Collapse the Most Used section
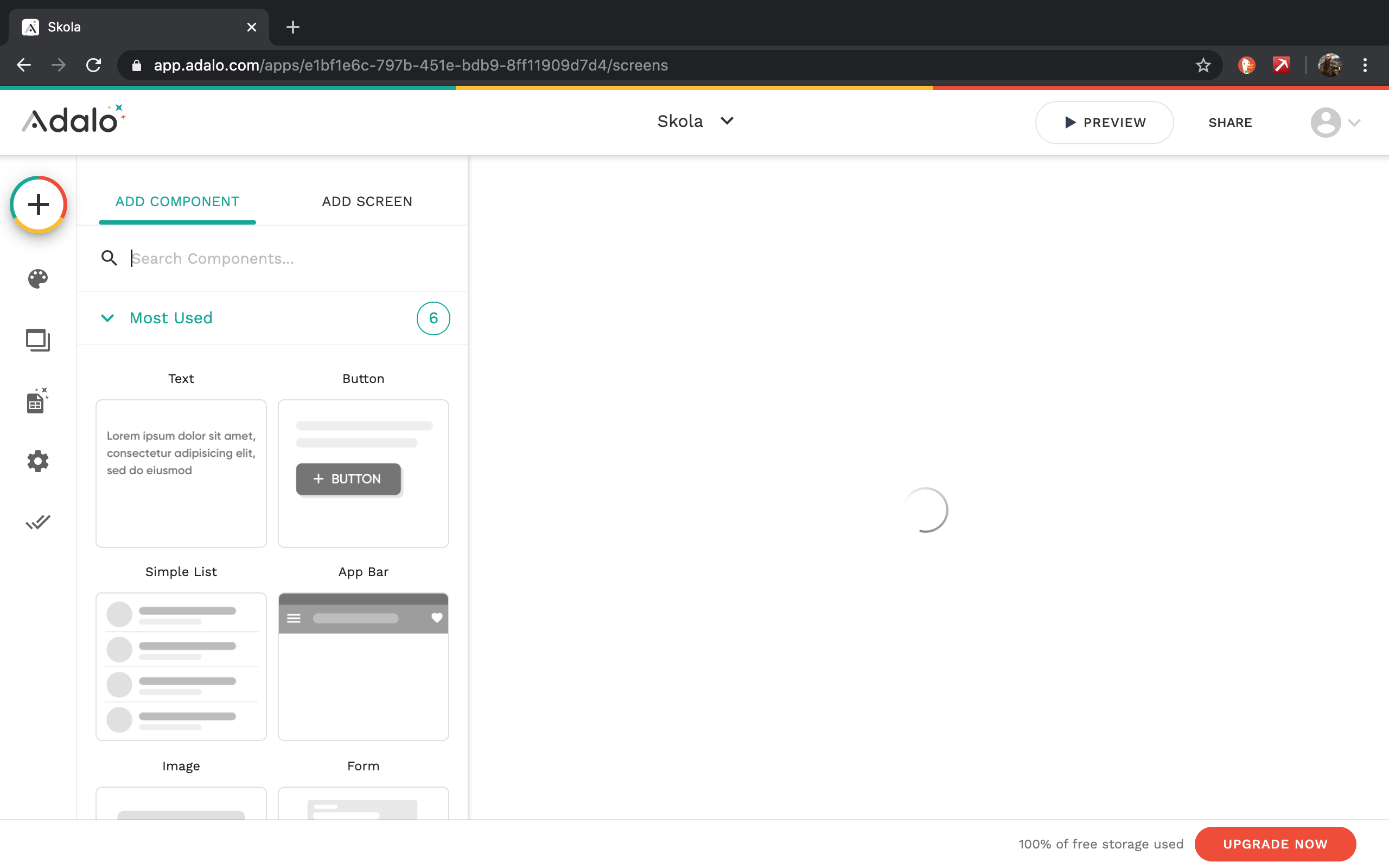This screenshot has height=868, width=1389. pyautogui.click(x=107, y=318)
